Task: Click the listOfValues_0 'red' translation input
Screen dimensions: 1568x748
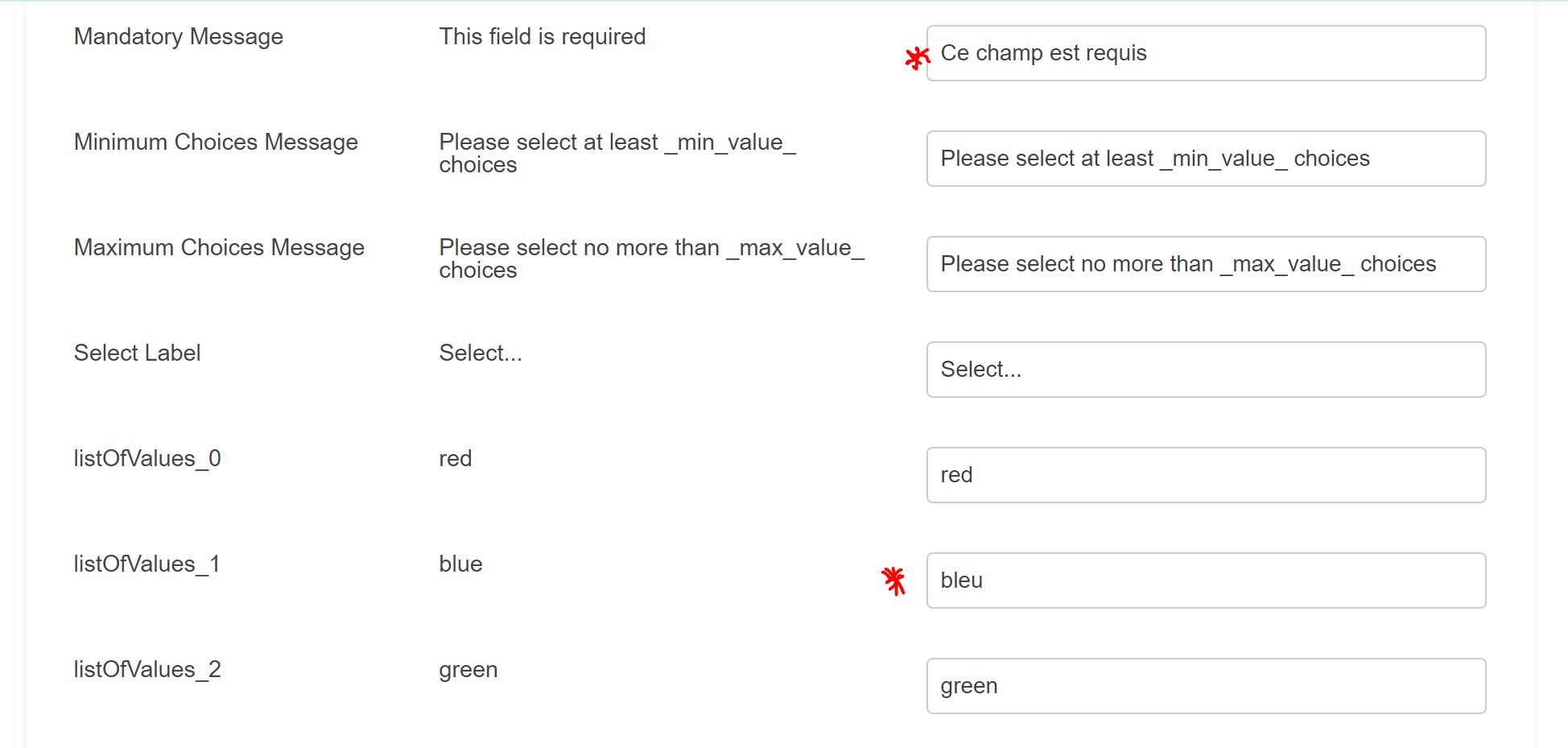Action: click(x=1206, y=475)
